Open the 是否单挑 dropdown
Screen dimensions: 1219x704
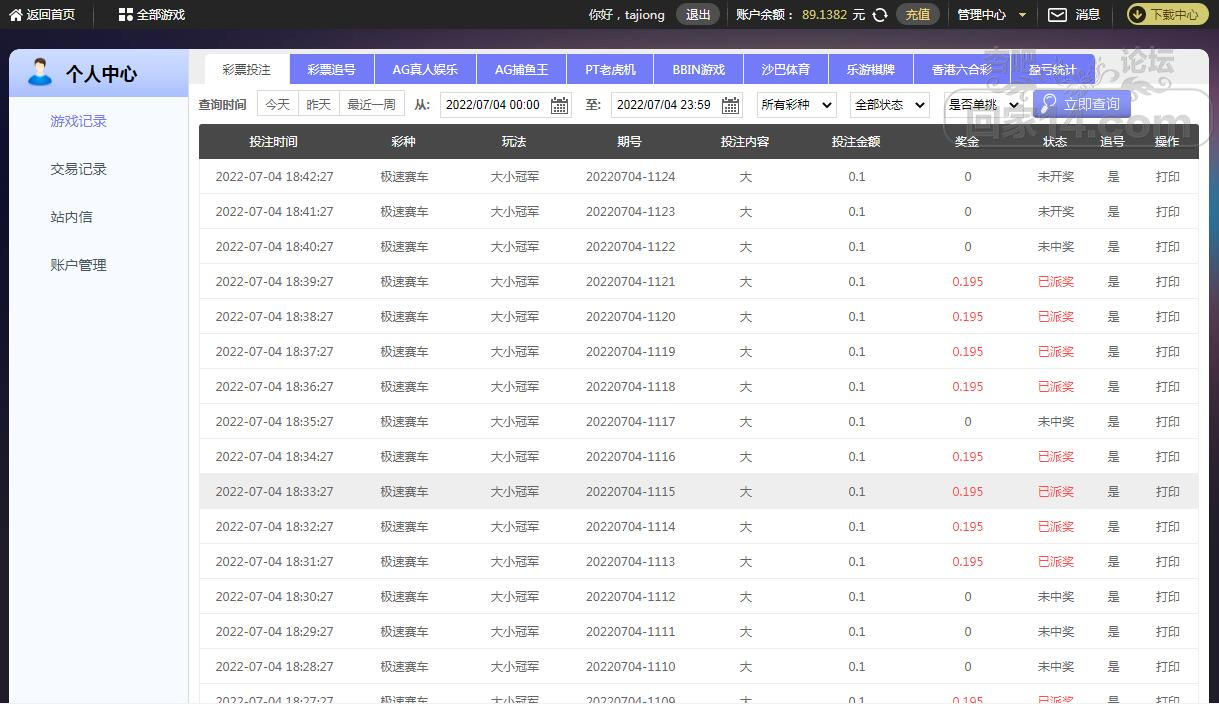coord(982,105)
